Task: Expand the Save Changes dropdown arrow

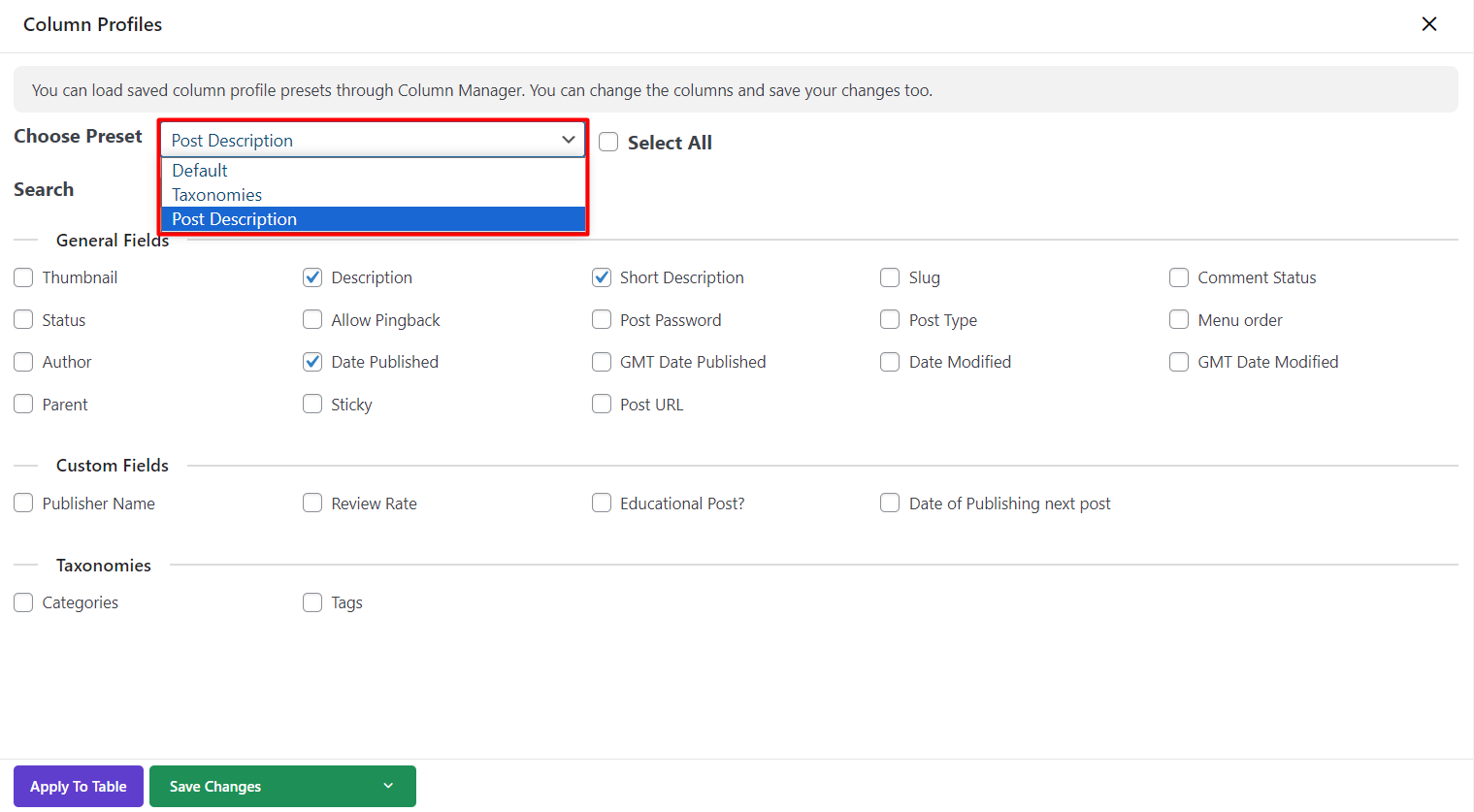Action: 388,787
